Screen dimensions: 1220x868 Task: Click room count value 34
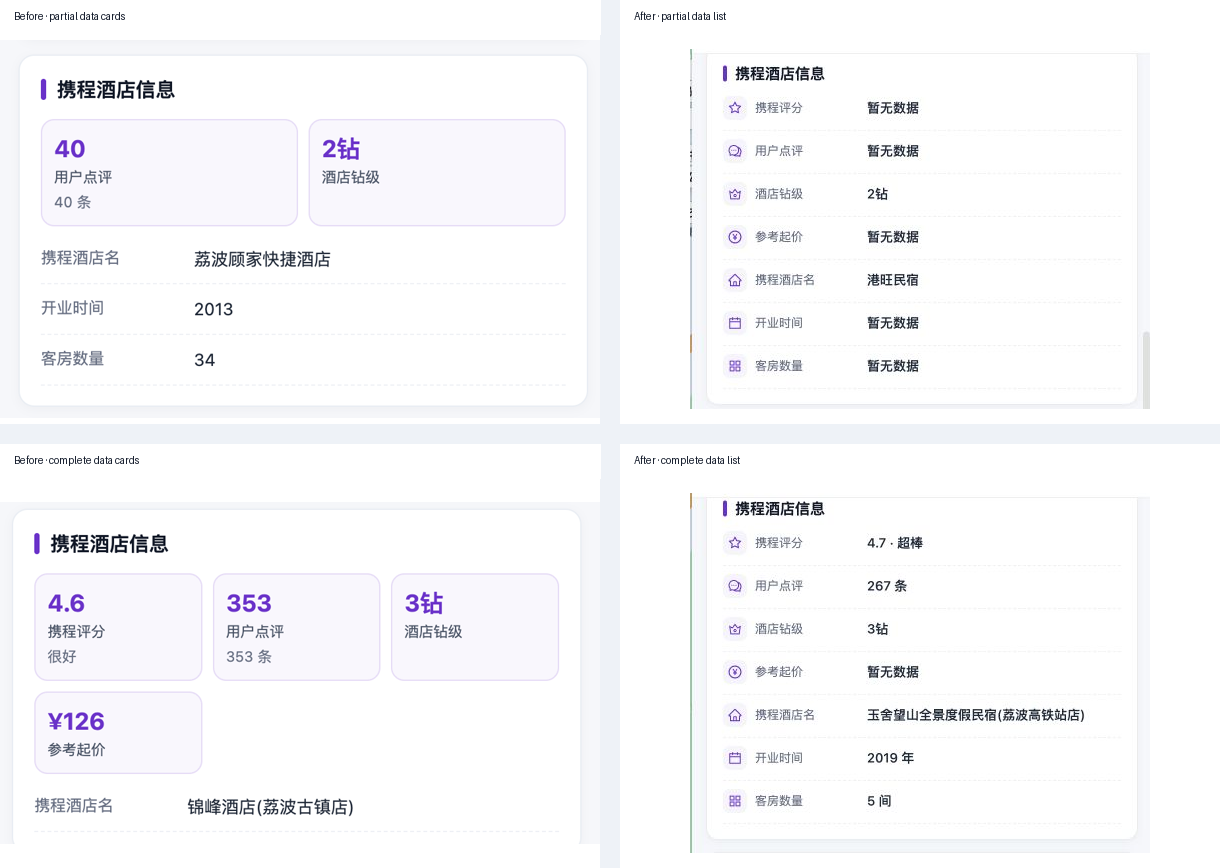204,360
